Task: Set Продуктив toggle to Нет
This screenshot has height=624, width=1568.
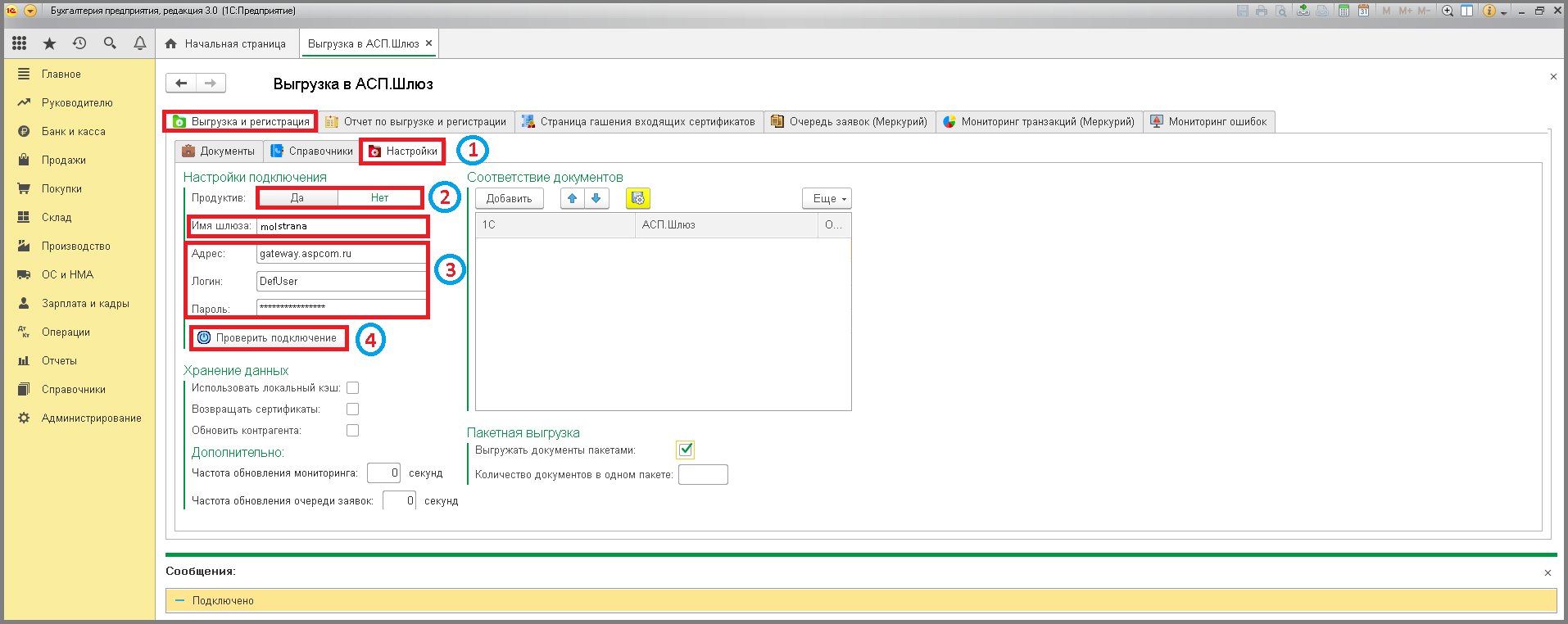Action: click(x=379, y=197)
